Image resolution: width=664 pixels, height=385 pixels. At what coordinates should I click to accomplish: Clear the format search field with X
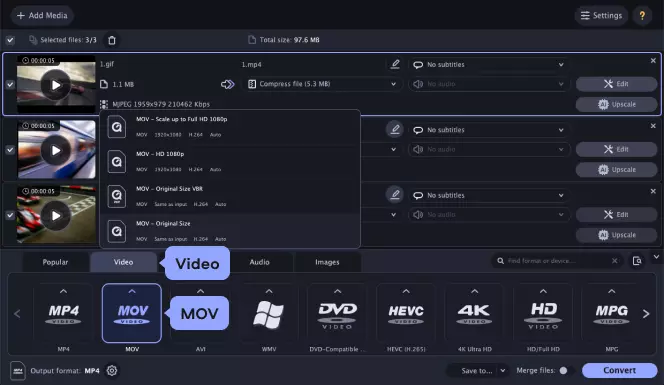click(614, 261)
